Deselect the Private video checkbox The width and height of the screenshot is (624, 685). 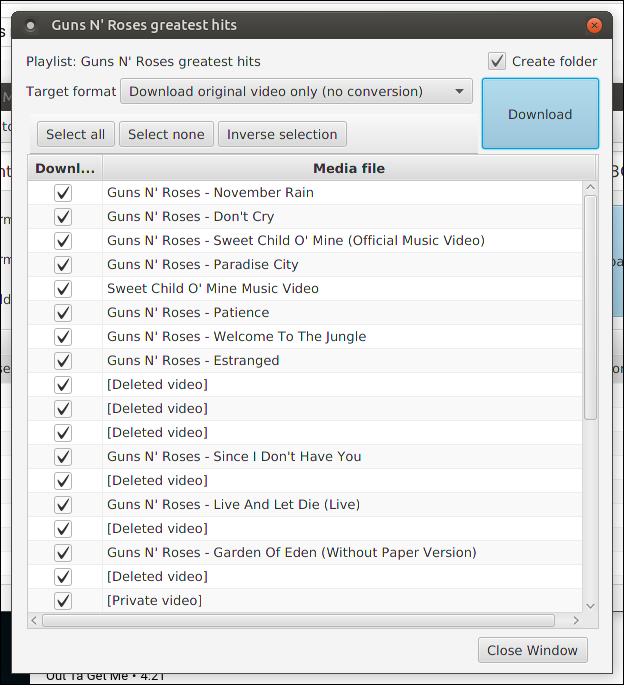[63, 600]
